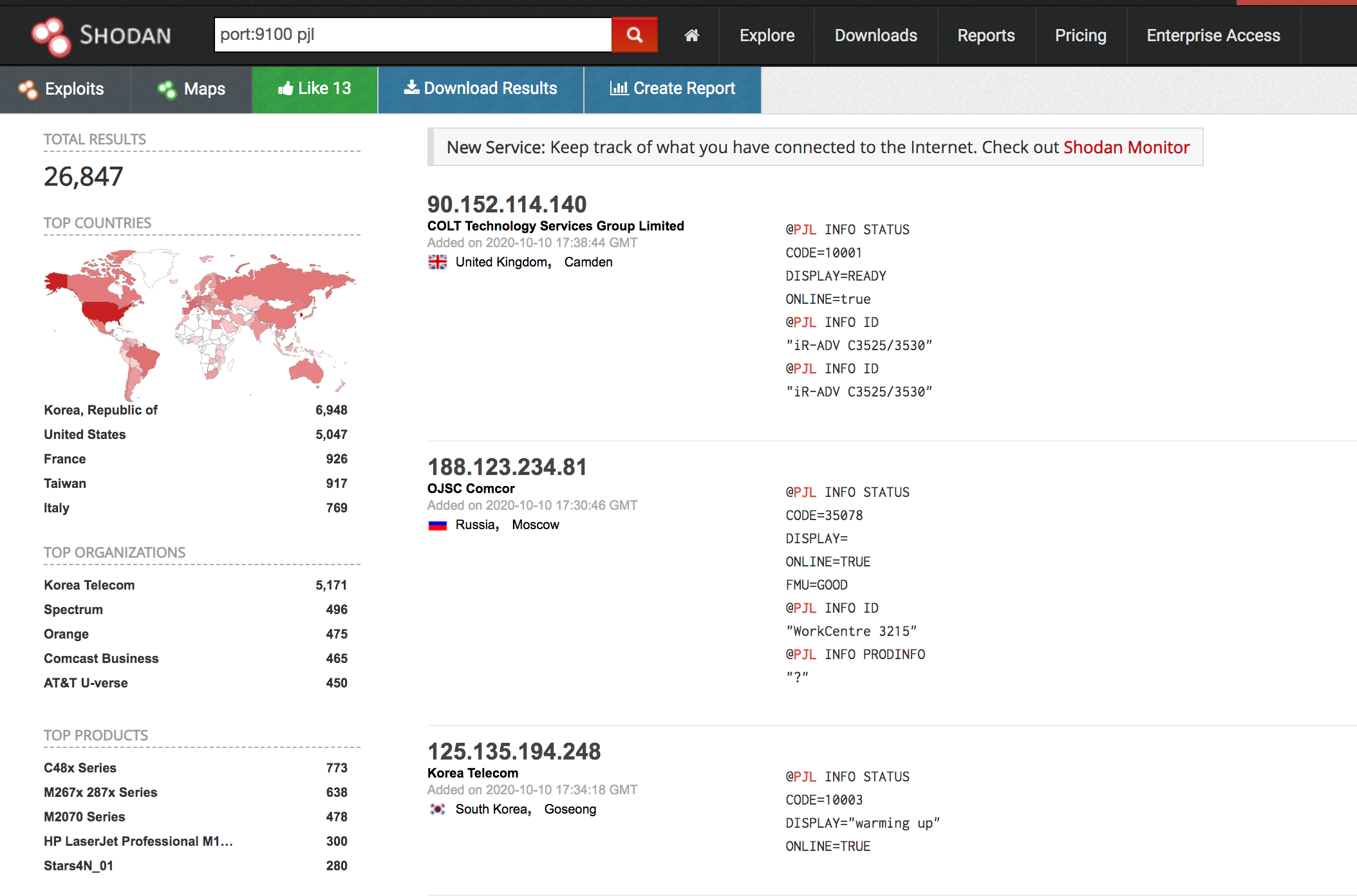Click the United Kingdom flag icon
The width and height of the screenshot is (1357, 896).
tap(438, 262)
